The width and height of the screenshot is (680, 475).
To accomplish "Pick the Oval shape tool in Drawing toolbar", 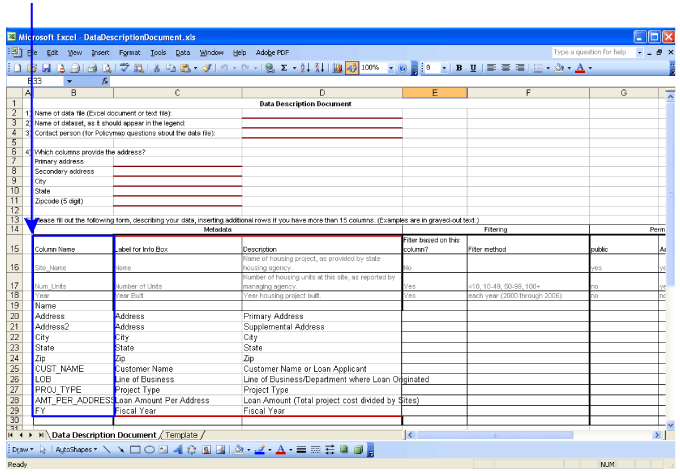I will click(x=149, y=450).
